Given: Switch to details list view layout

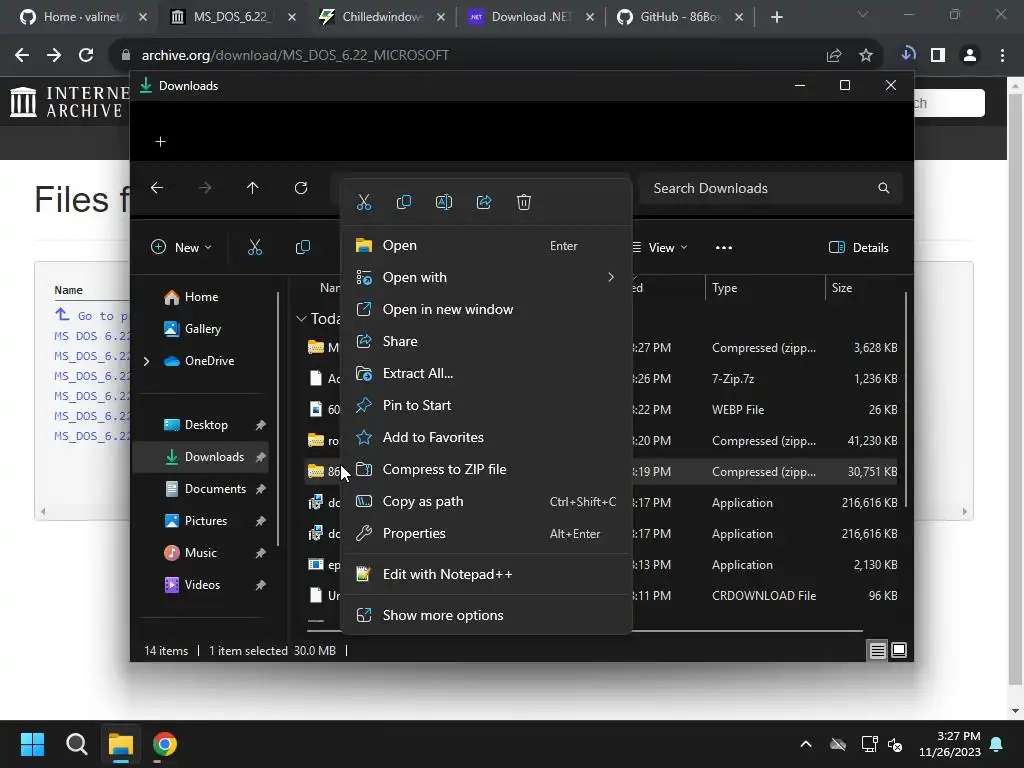Looking at the screenshot, I should click(878, 650).
